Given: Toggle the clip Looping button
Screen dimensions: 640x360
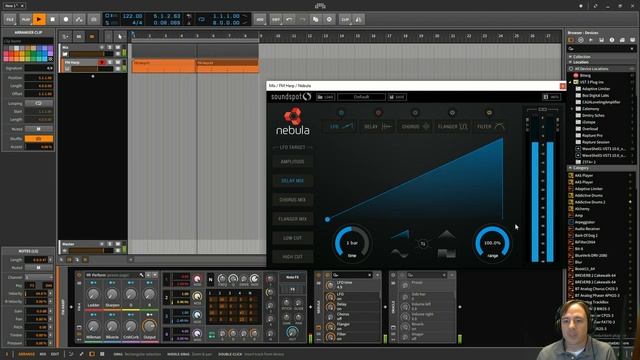Looking at the screenshot, I should tap(39, 103).
